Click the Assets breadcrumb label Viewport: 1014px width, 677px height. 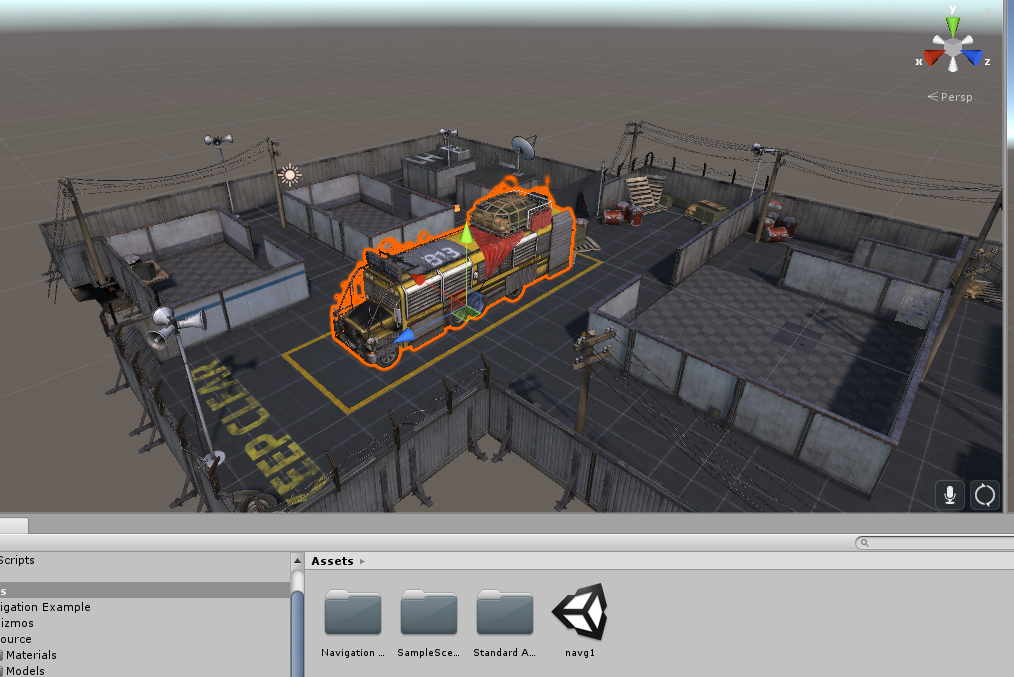point(332,561)
